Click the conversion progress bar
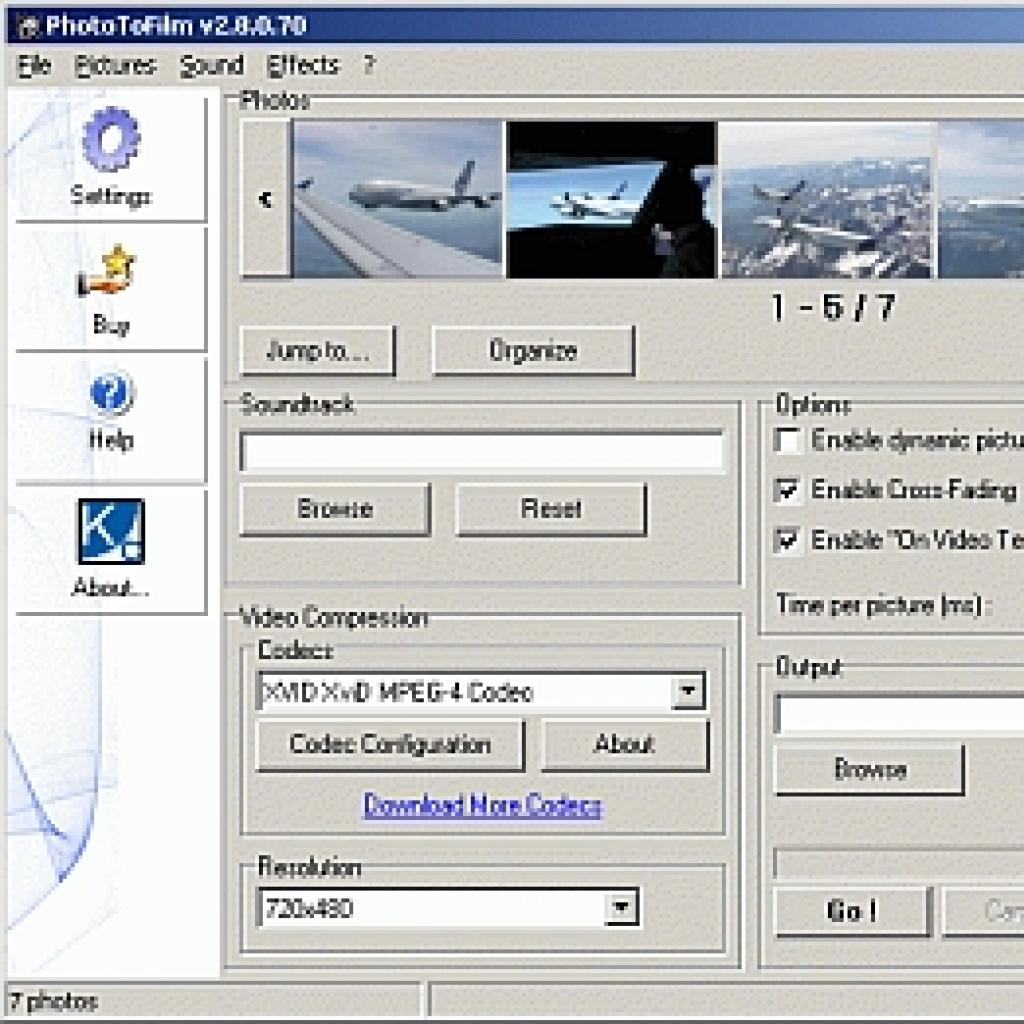The width and height of the screenshot is (1024, 1024). point(899,864)
